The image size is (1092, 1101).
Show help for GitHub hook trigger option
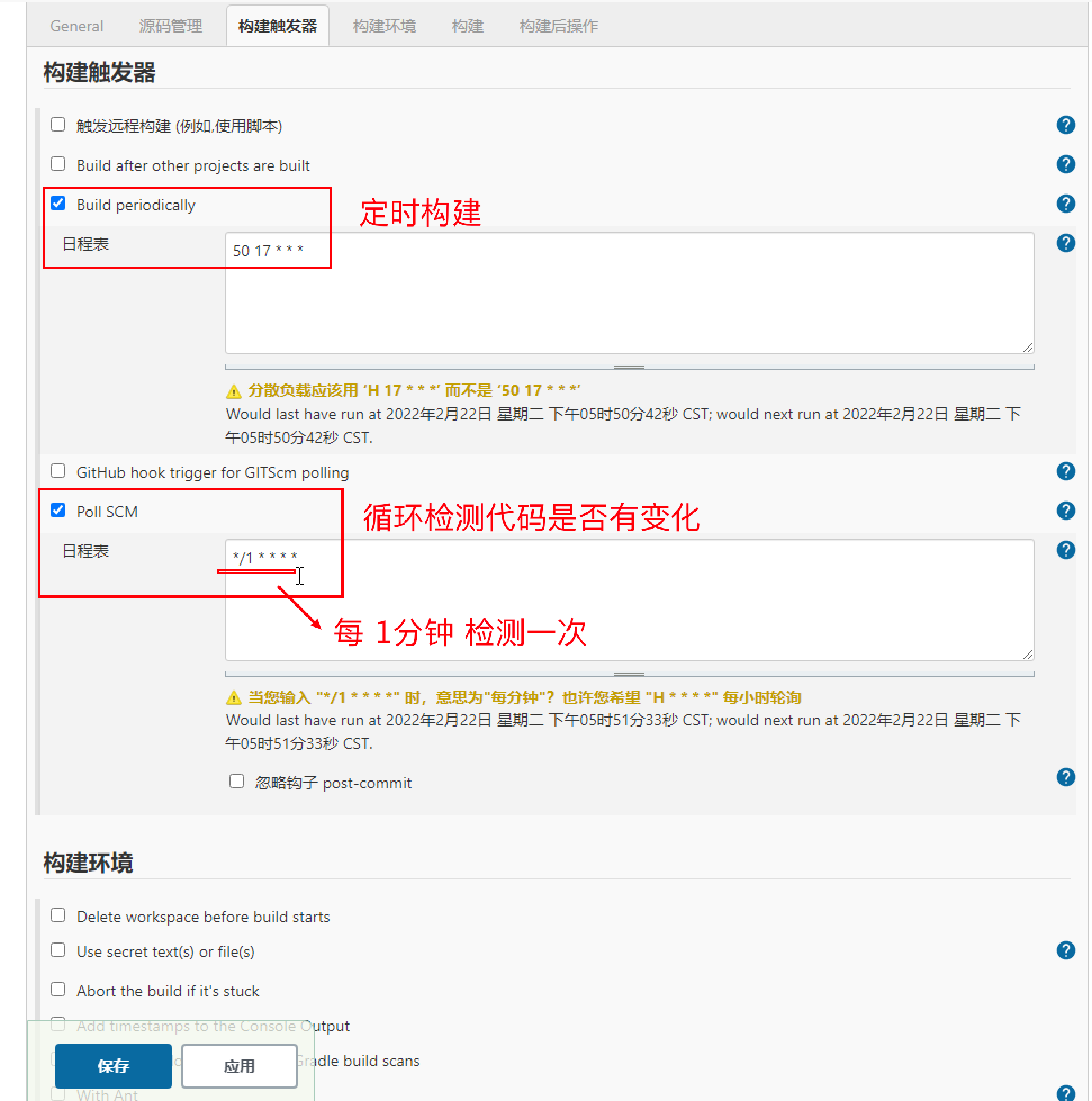pos(1064,471)
